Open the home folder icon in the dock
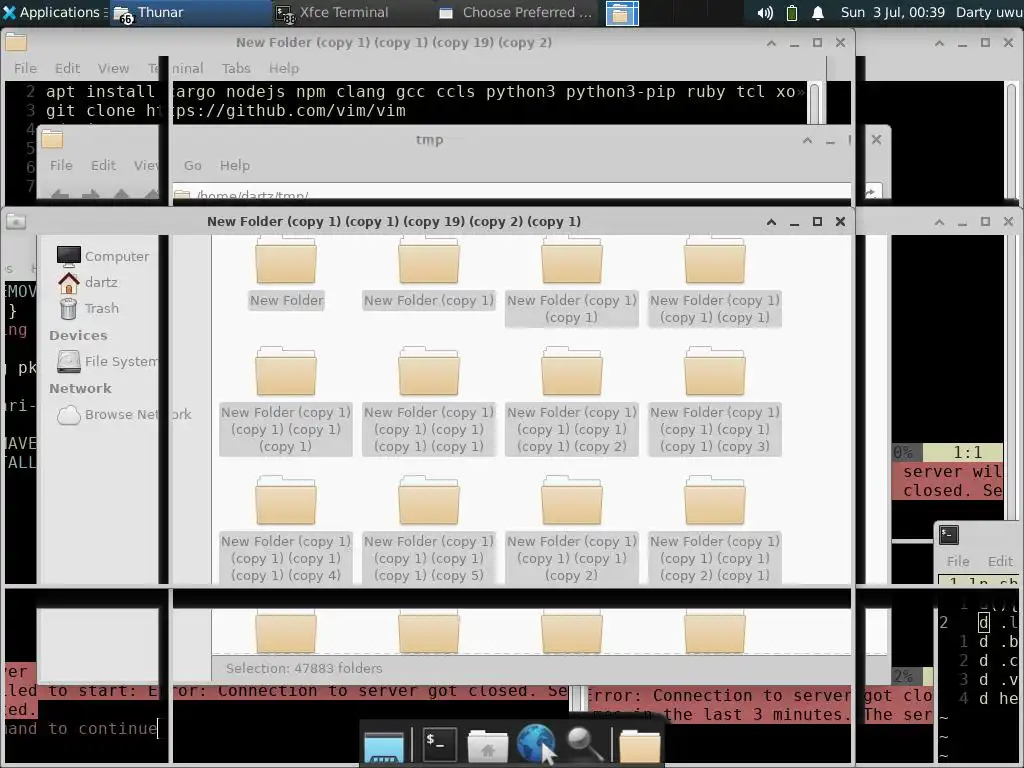Image resolution: width=1024 pixels, height=768 pixels. click(487, 745)
